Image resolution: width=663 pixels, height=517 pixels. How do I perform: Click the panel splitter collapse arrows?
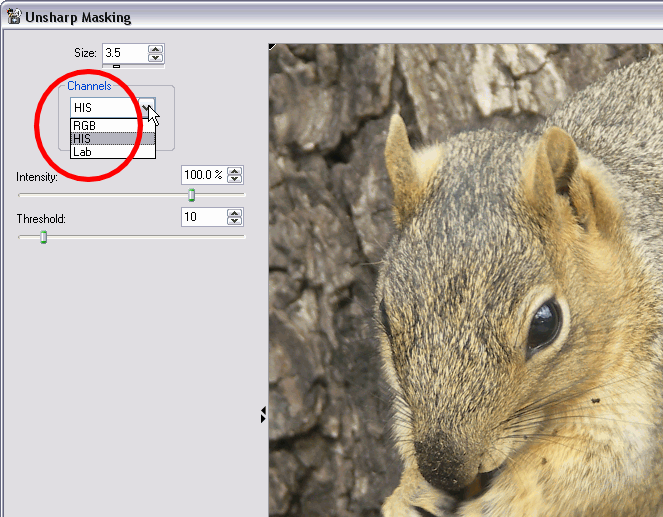coord(262,414)
